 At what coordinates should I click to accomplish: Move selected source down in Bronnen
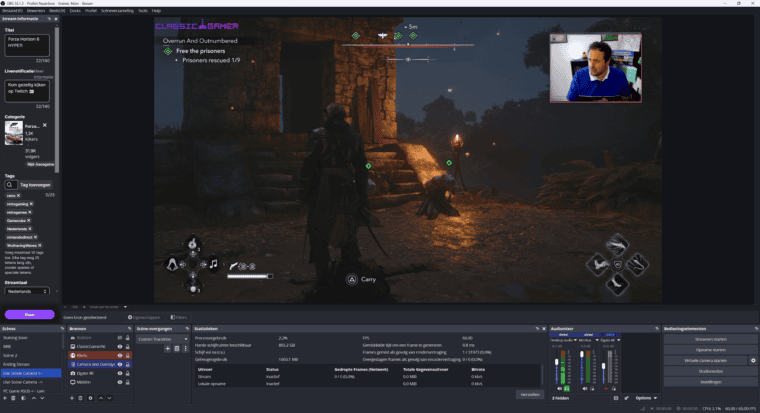coord(110,398)
